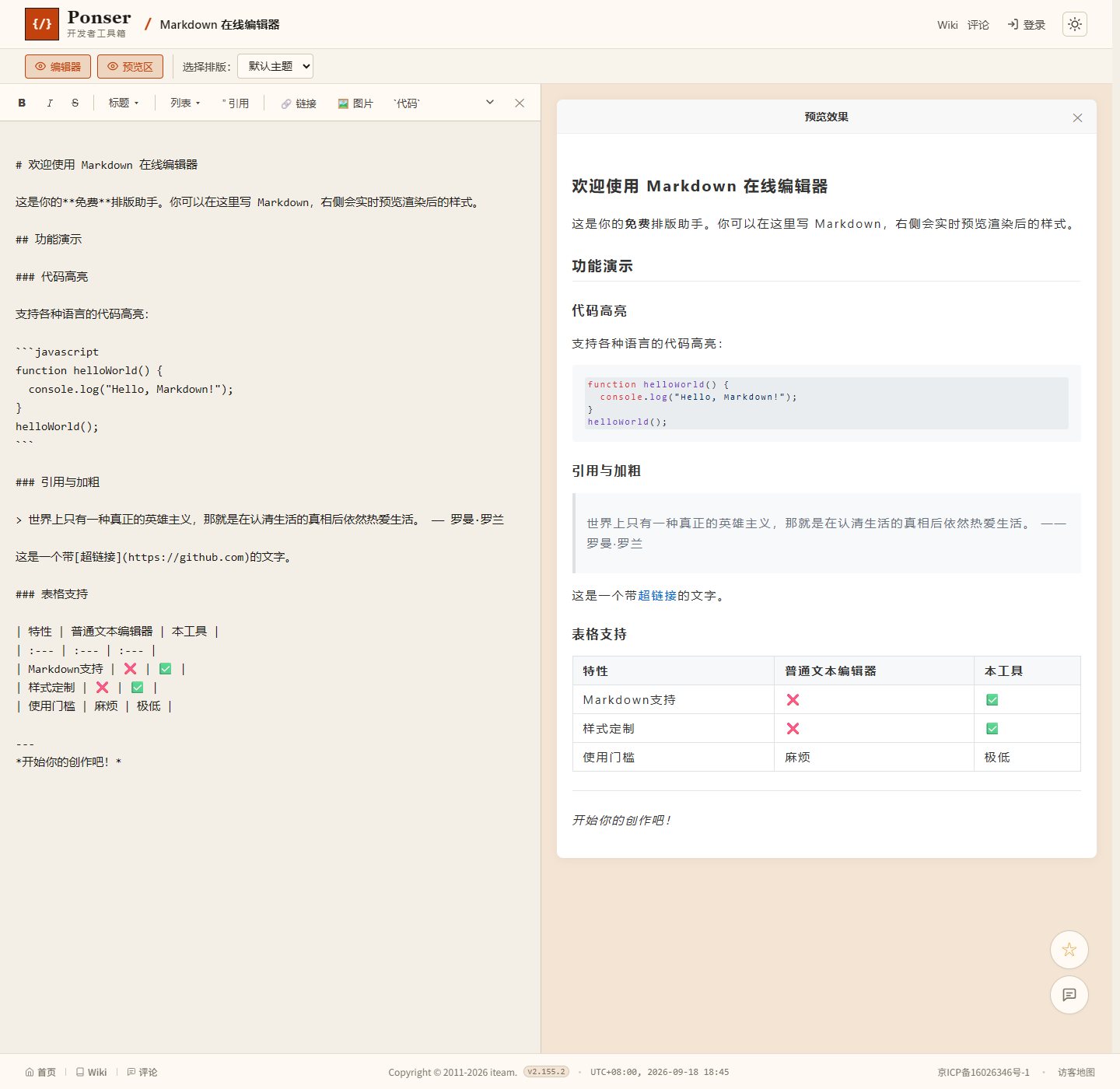Click the ## 功能演示 line in editor

(48, 240)
